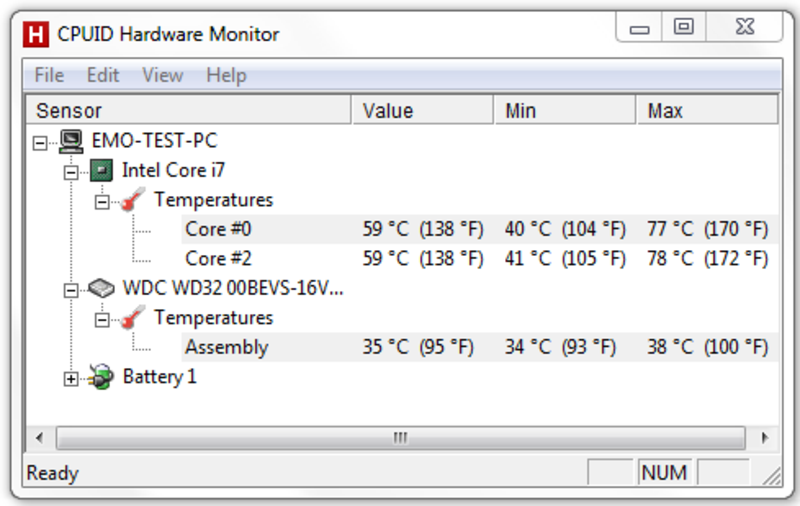Screen dimensions: 800x506
Task: Click the Max column header
Action: pyautogui.click(x=708, y=110)
